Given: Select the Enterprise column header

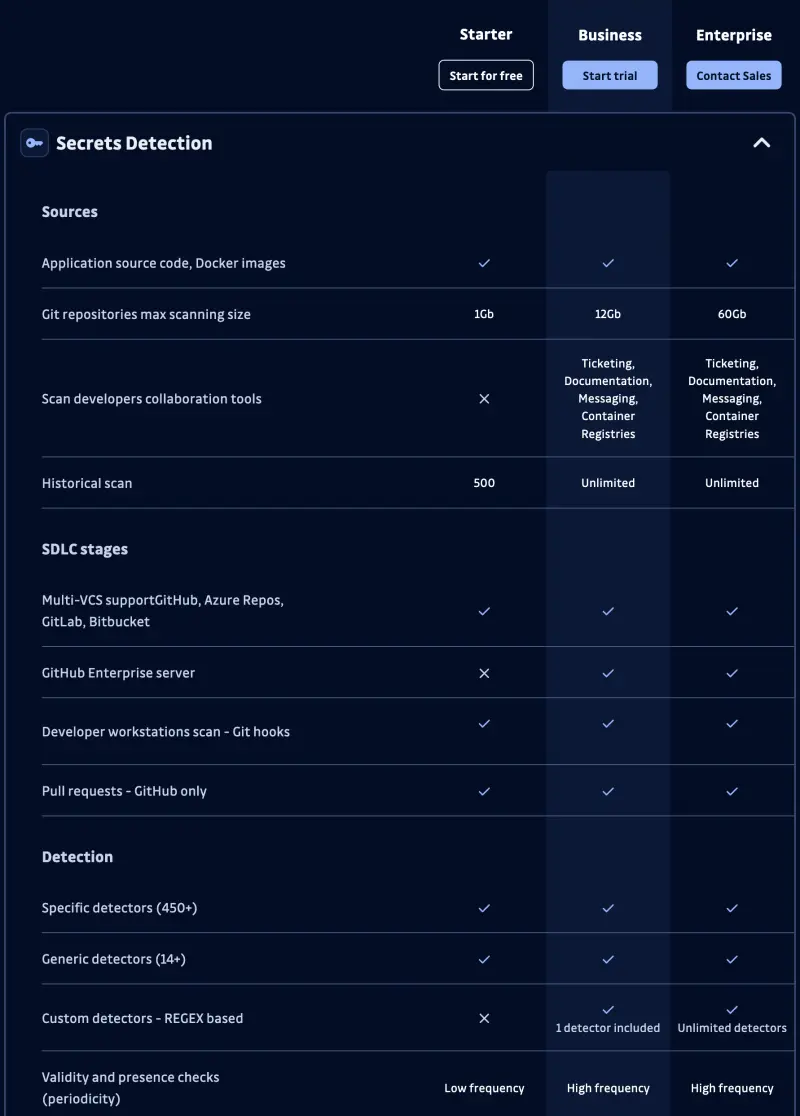Looking at the screenshot, I should [x=733, y=35].
